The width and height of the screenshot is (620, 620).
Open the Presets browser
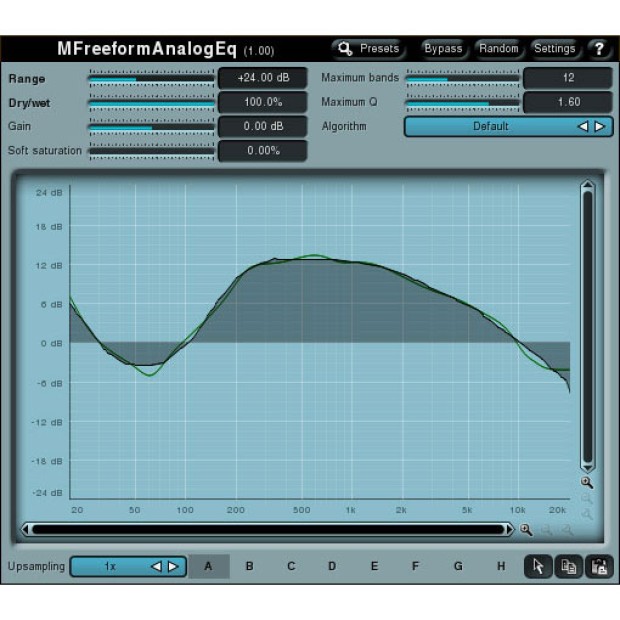[368, 49]
